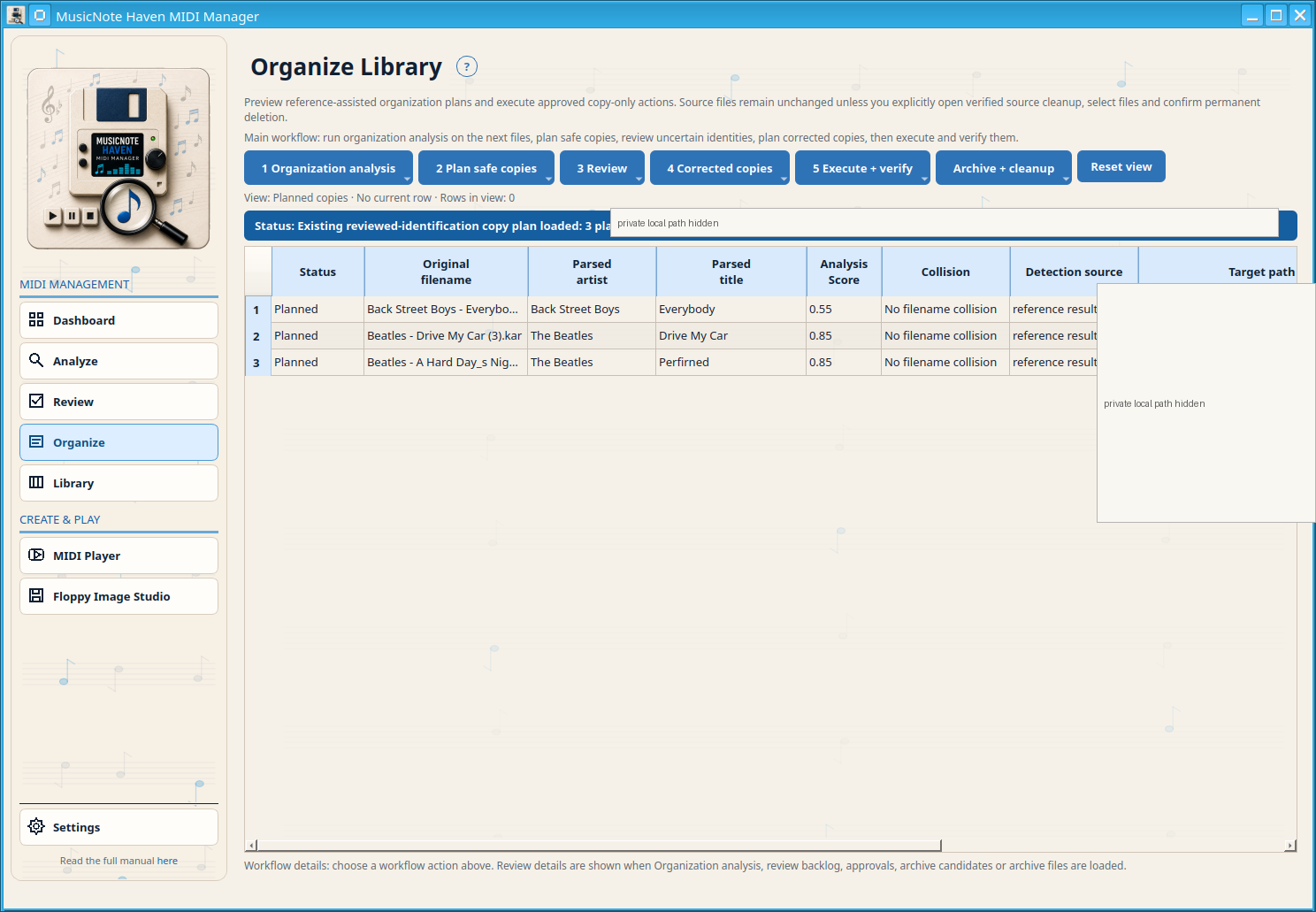Image resolution: width=1316 pixels, height=912 pixels.
Task: Click the 0.55 analysis score cell
Action: click(x=844, y=310)
